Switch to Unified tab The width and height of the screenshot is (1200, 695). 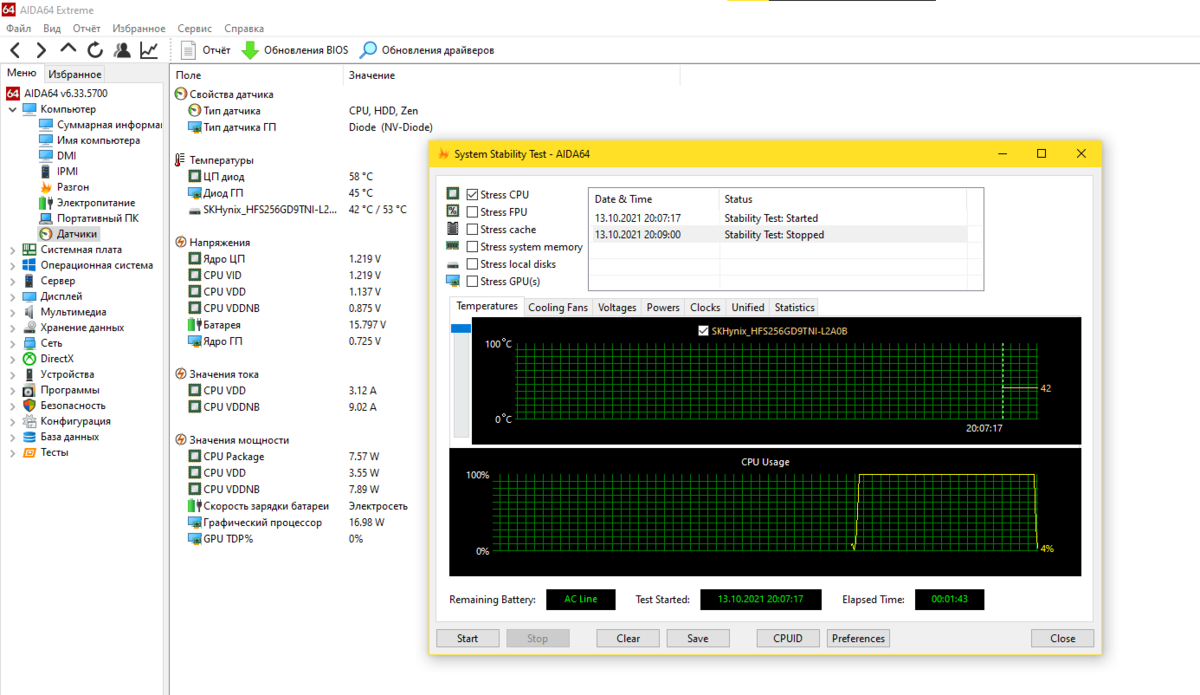click(748, 307)
